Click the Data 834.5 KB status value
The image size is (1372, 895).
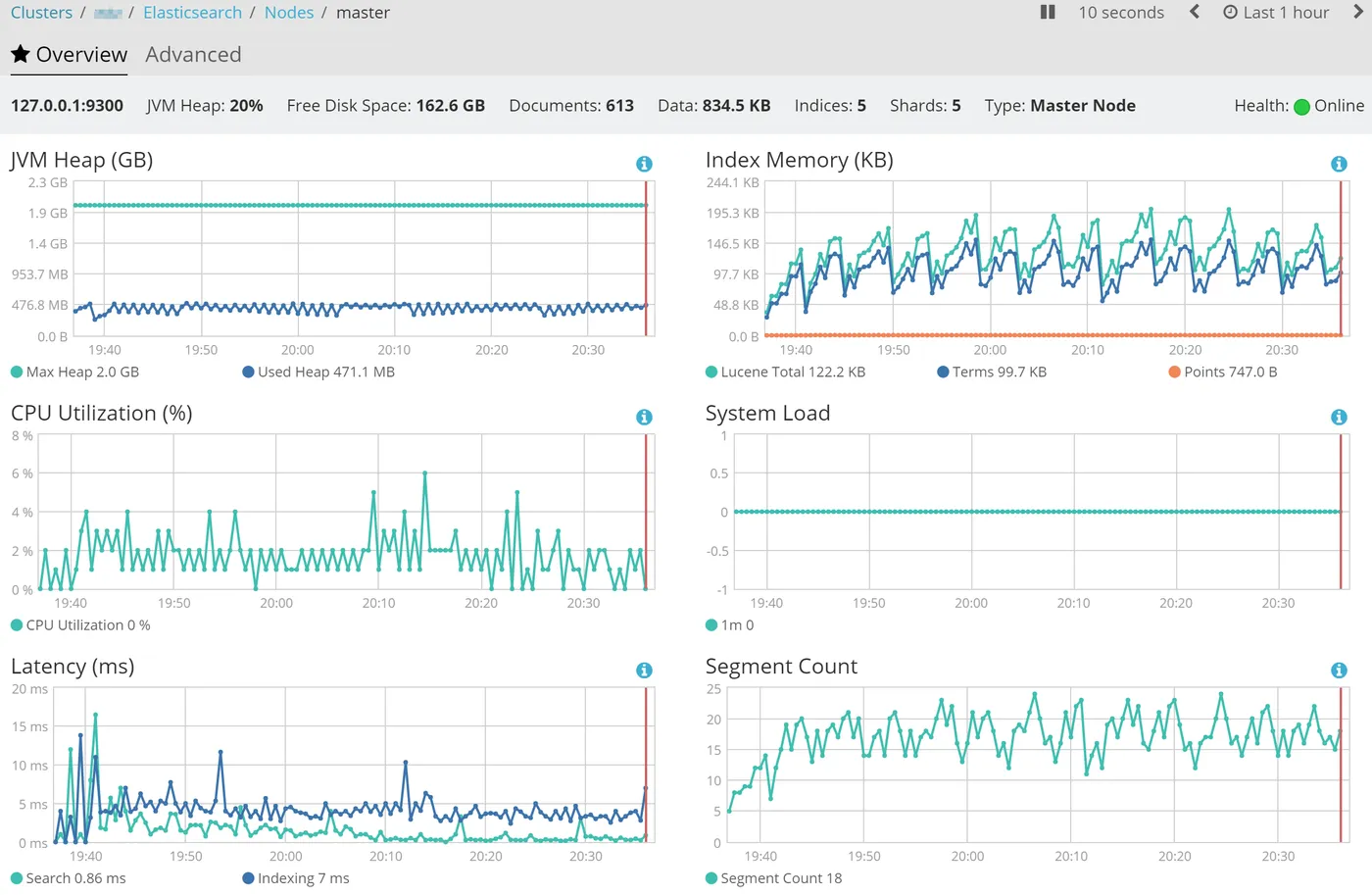click(x=714, y=105)
